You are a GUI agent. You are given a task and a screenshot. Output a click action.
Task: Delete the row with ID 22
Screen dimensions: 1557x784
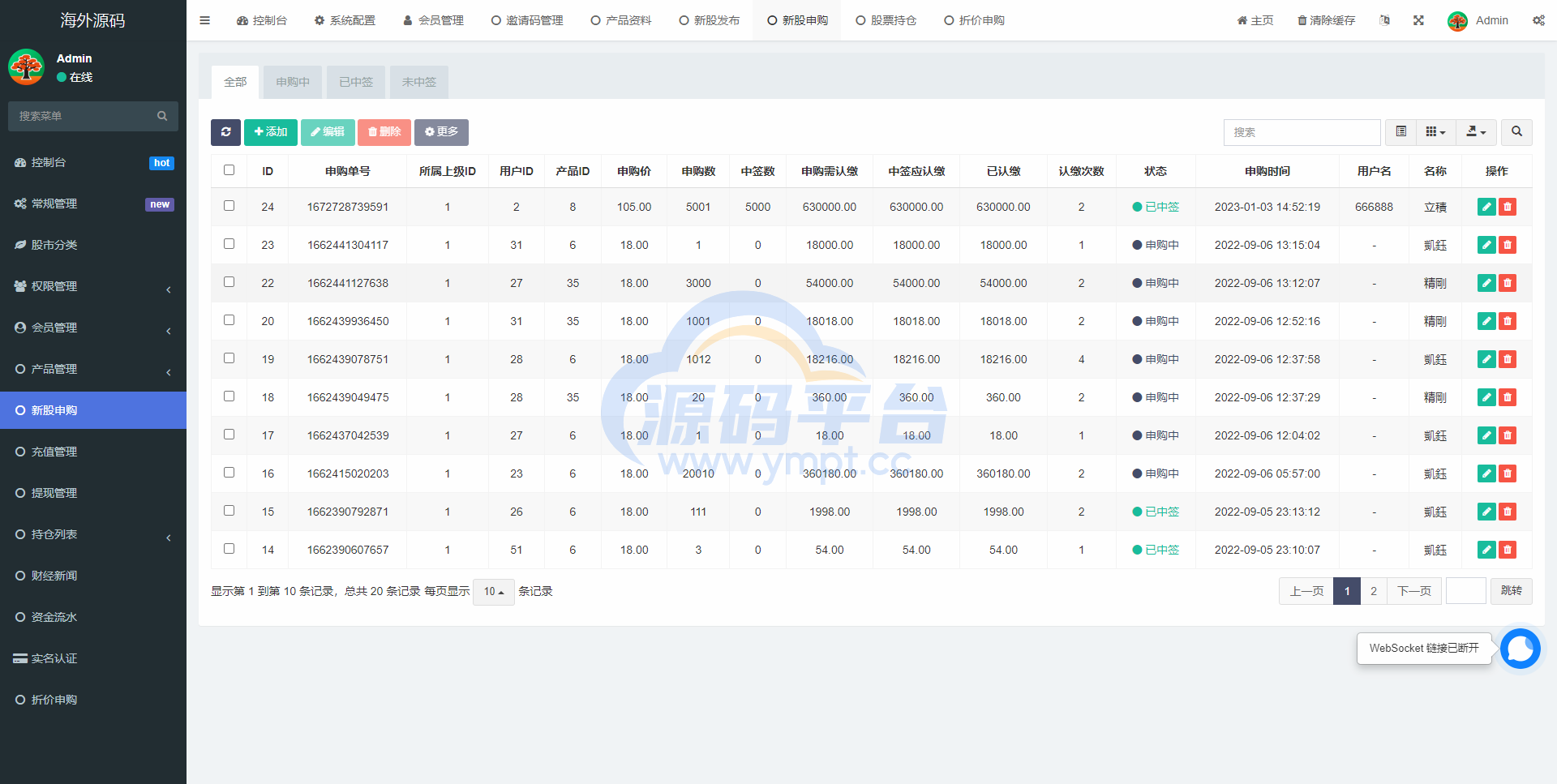point(1508,283)
